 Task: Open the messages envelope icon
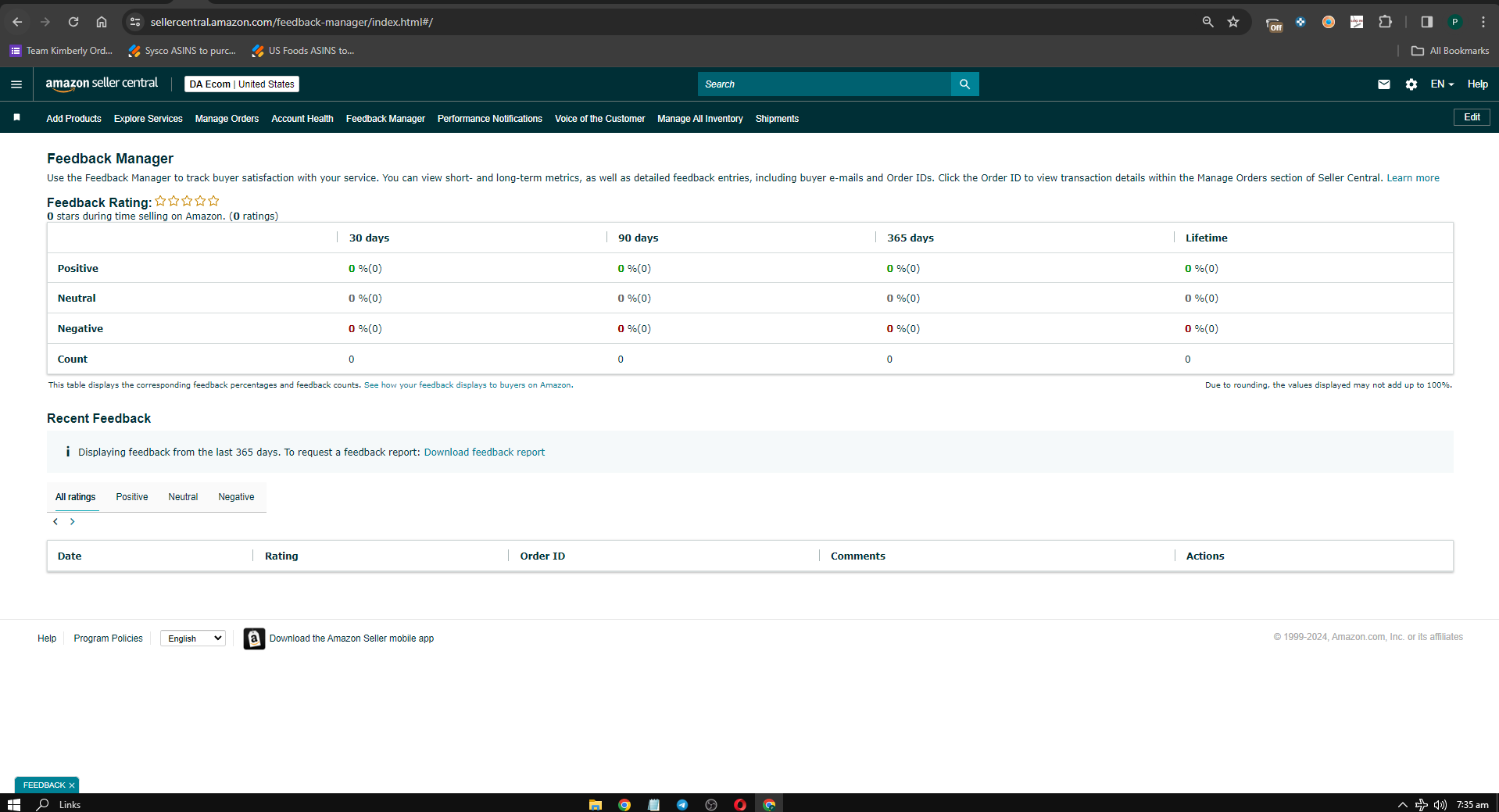pyautogui.click(x=1383, y=84)
